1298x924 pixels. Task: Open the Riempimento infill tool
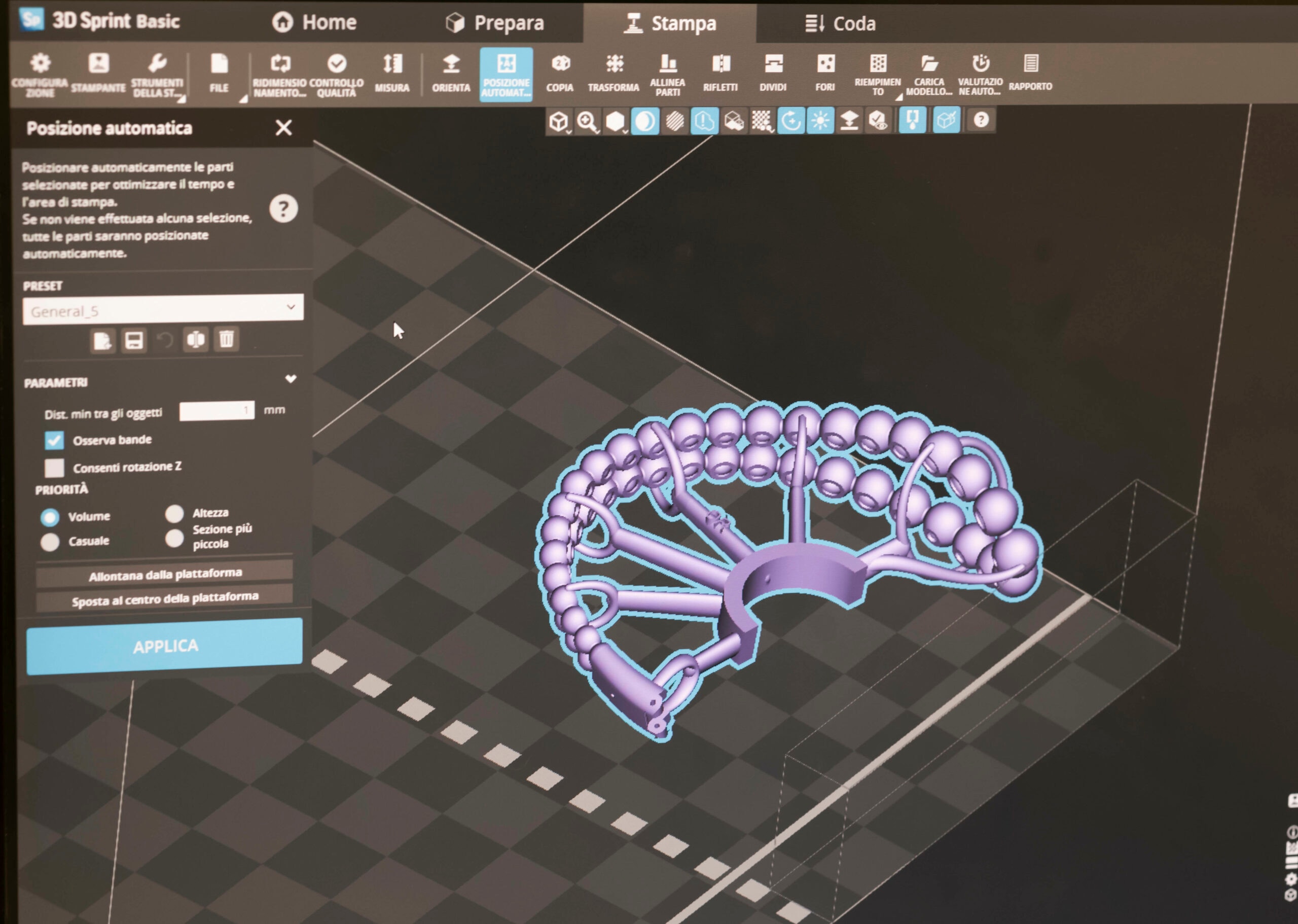(x=878, y=75)
